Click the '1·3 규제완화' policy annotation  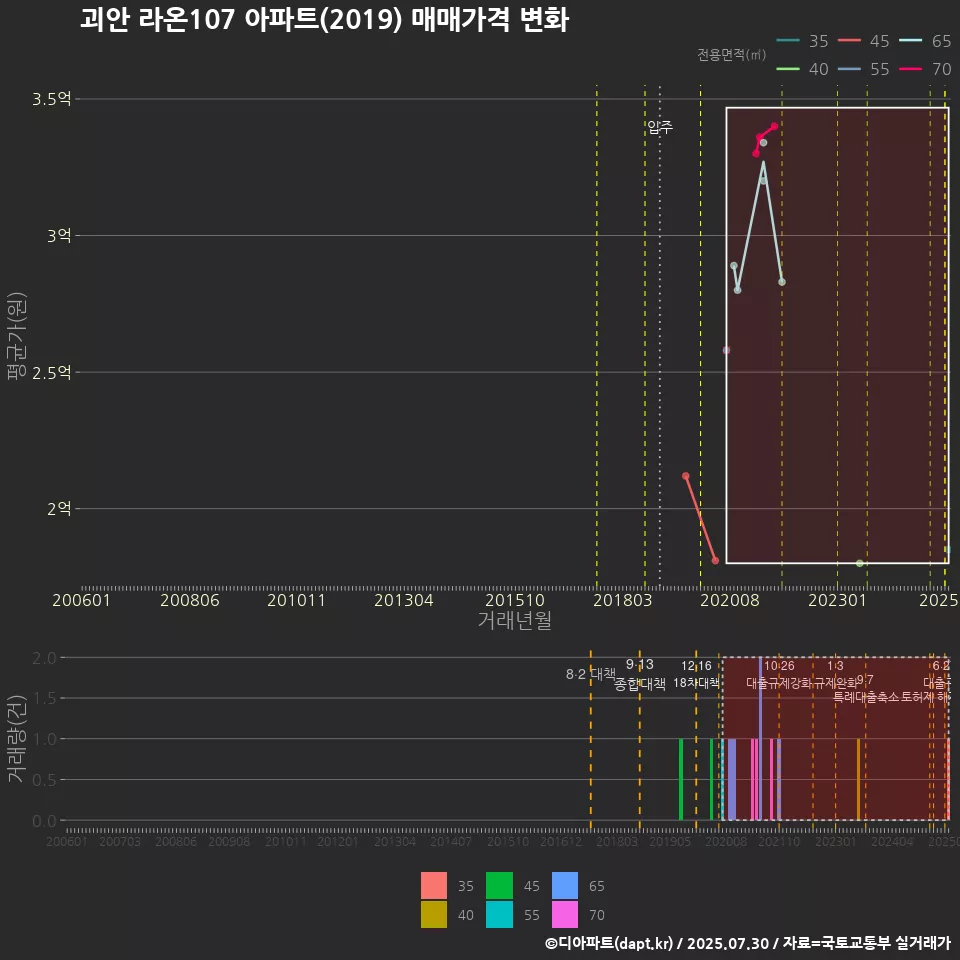[x=835, y=675]
